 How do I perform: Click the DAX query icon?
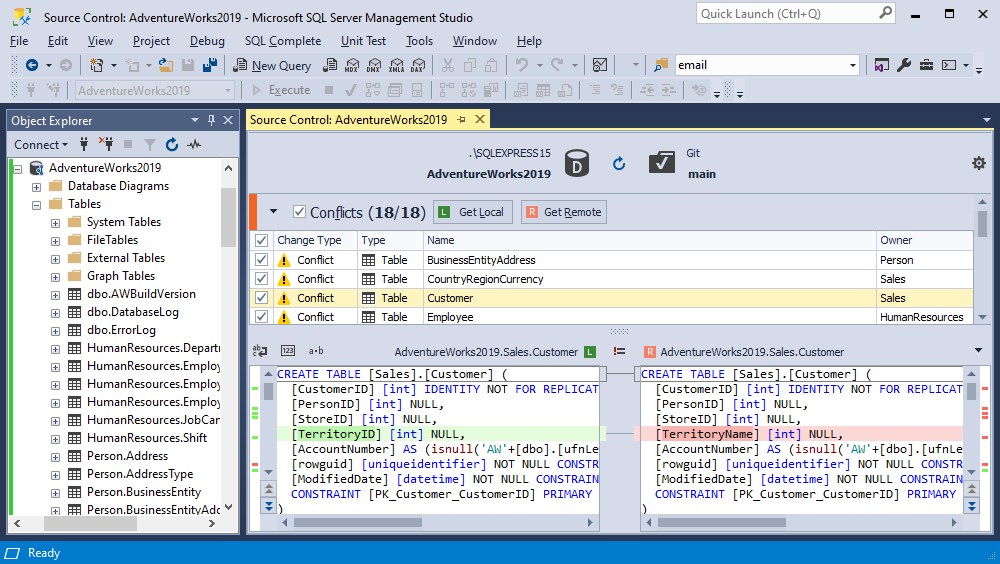point(418,65)
